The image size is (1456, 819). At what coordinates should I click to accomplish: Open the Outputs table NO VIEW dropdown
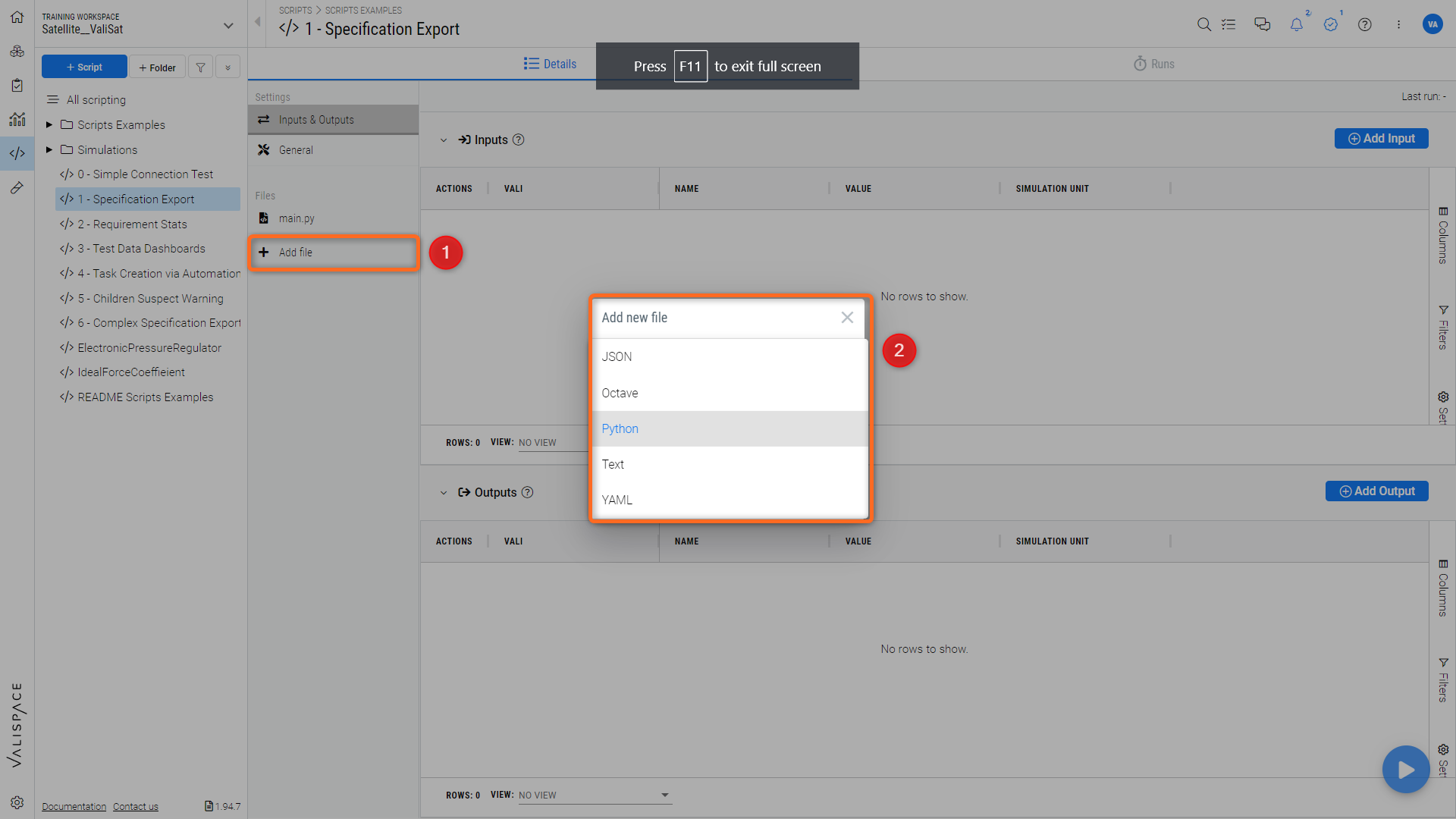595,795
